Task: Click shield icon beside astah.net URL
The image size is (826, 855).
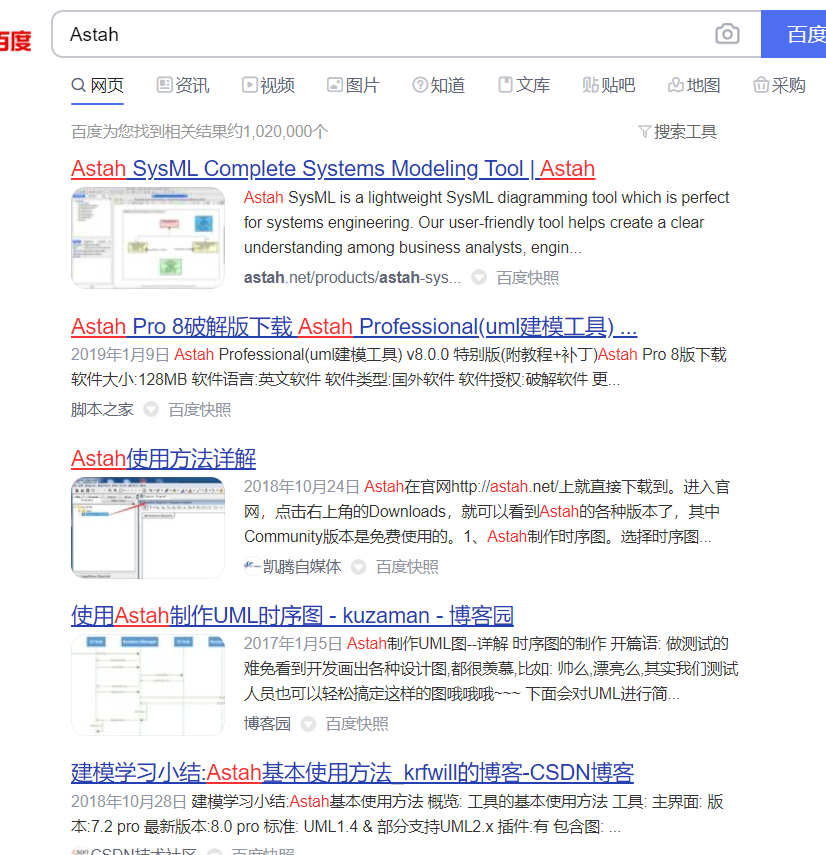Action: coord(479,278)
